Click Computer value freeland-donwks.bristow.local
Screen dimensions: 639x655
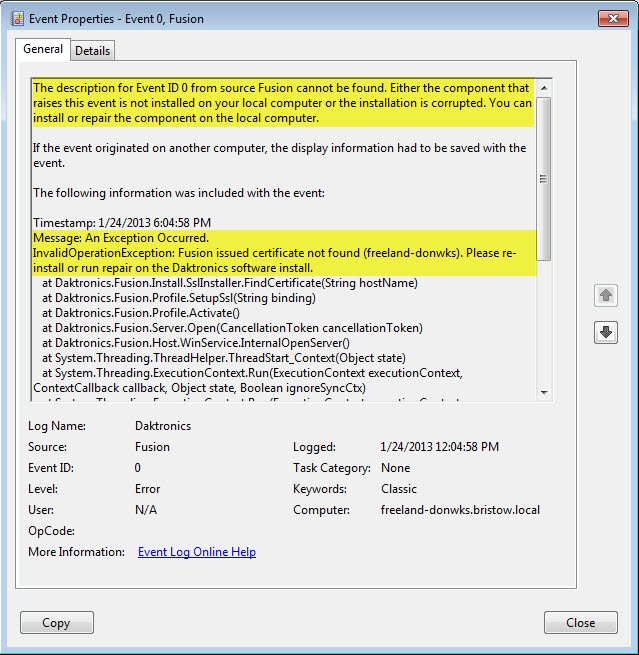coord(460,510)
